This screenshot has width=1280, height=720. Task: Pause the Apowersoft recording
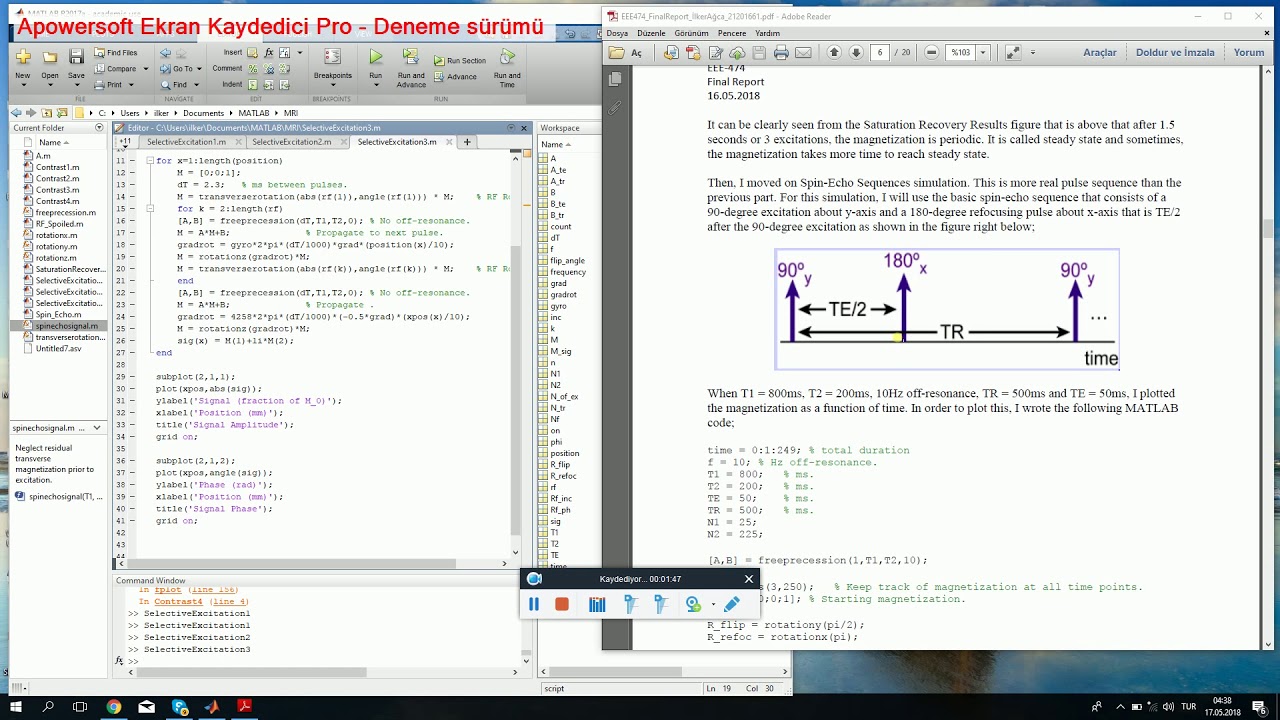click(x=534, y=604)
